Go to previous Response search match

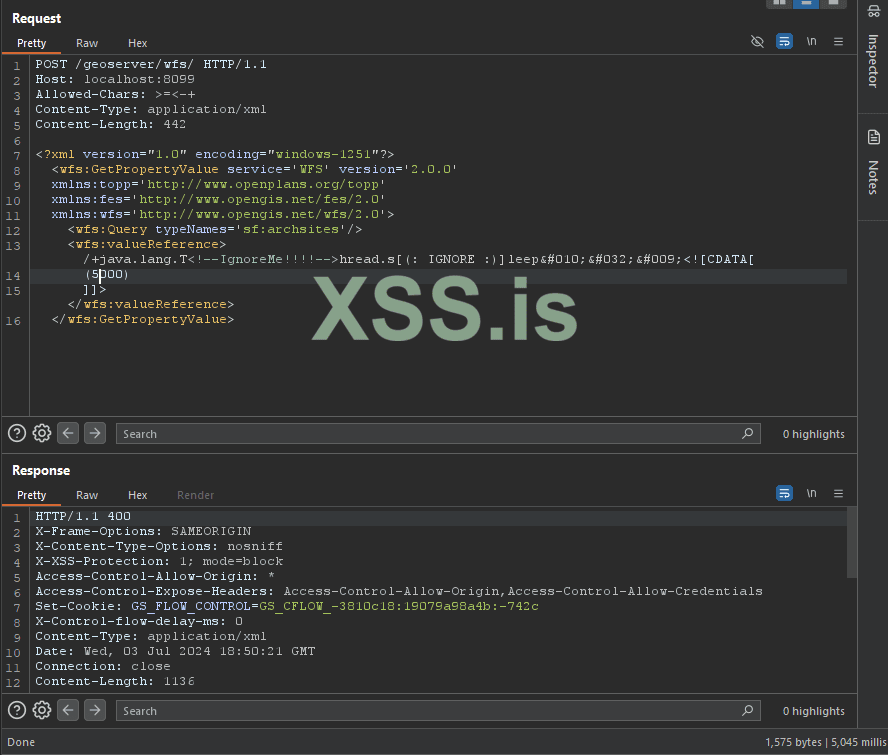click(68, 710)
